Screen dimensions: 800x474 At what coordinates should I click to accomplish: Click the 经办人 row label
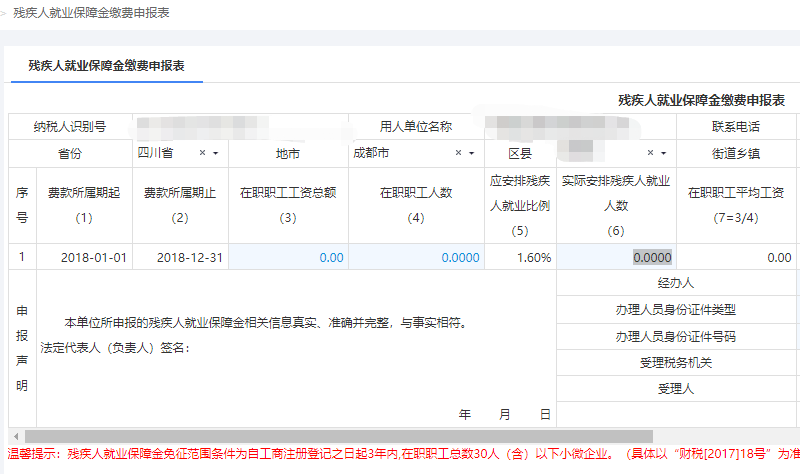tap(676, 283)
